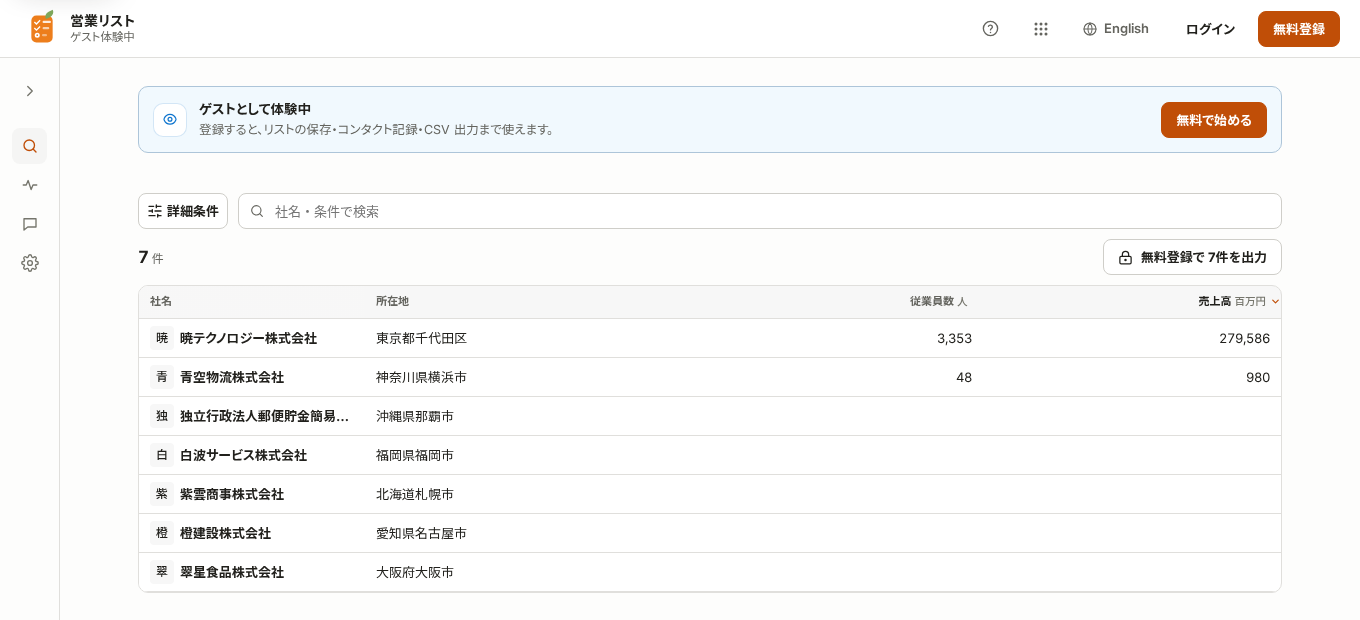1360x620 pixels.
Task: Select the 翠星食品株式会社 row
Action: click(x=710, y=572)
